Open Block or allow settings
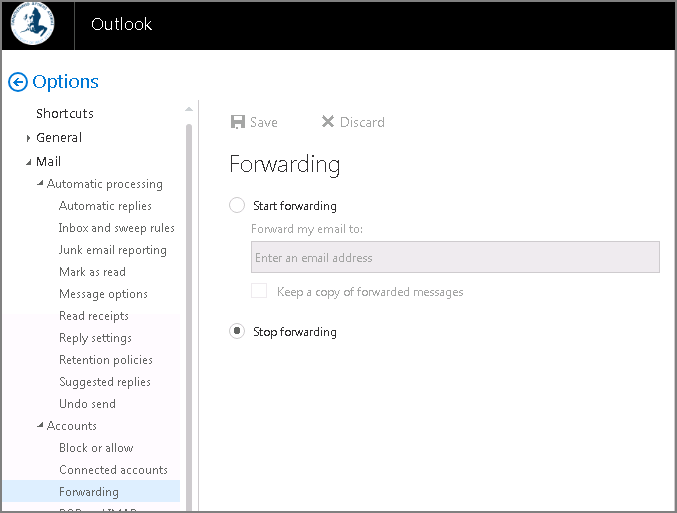 click(x=96, y=448)
